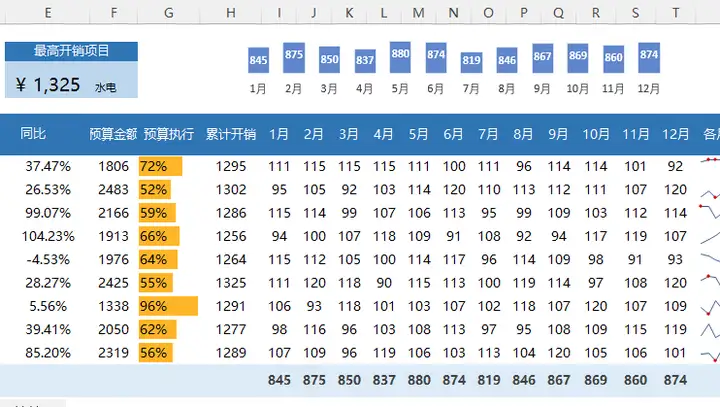Image resolution: width=720 pixels, height=407 pixels.
Task: Select the ¥ 1,325 amount cell
Action: click(x=49, y=85)
